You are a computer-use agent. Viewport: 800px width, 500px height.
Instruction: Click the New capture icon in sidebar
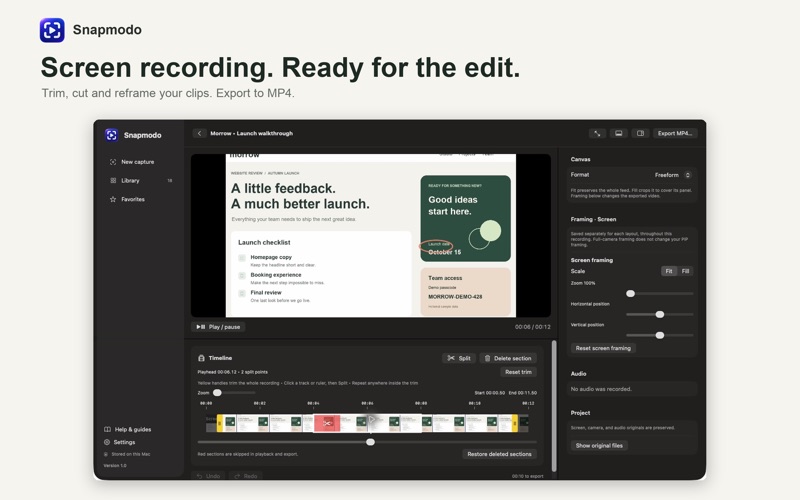coord(113,162)
